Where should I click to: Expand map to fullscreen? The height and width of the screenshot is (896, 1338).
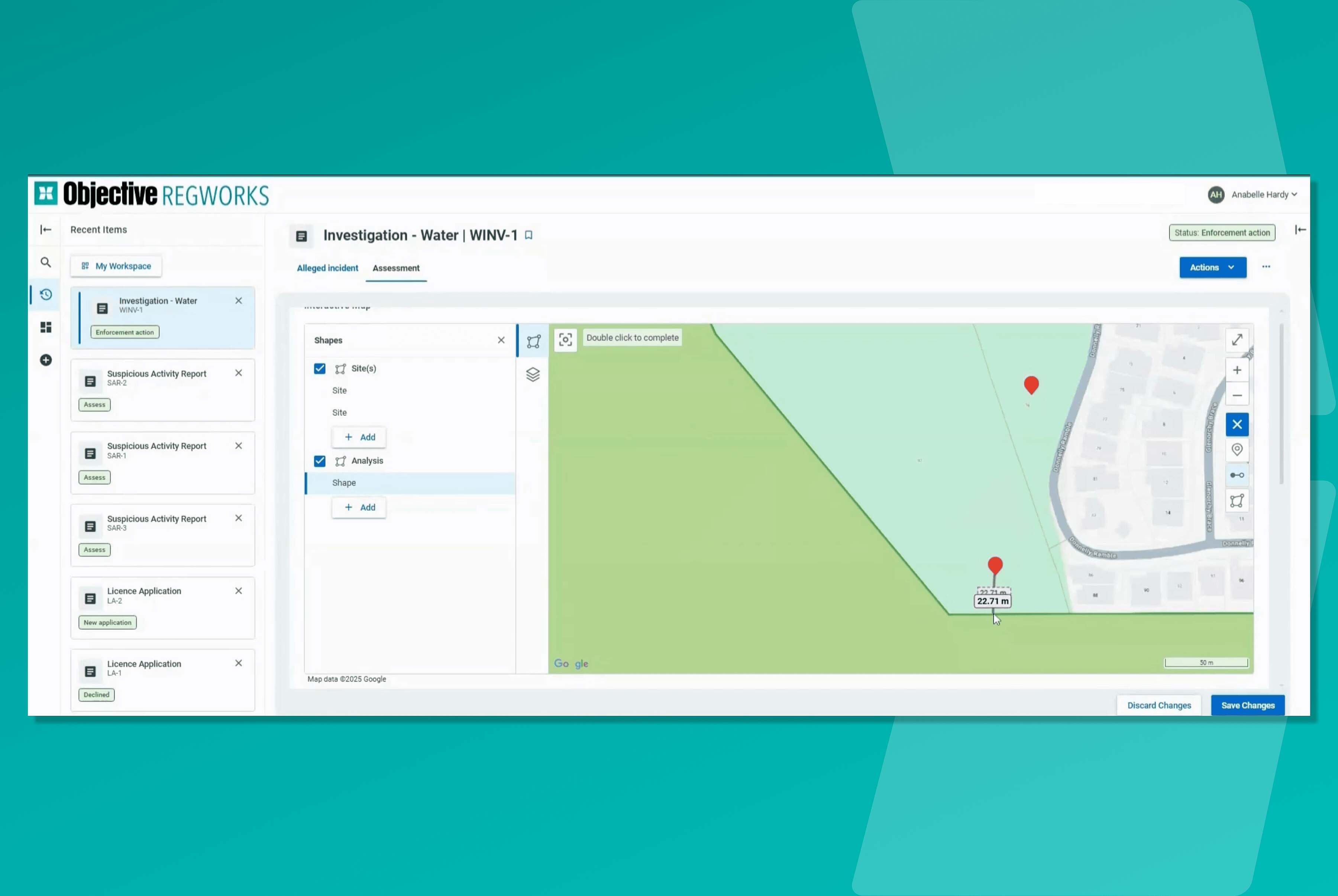coord(1237,340)
